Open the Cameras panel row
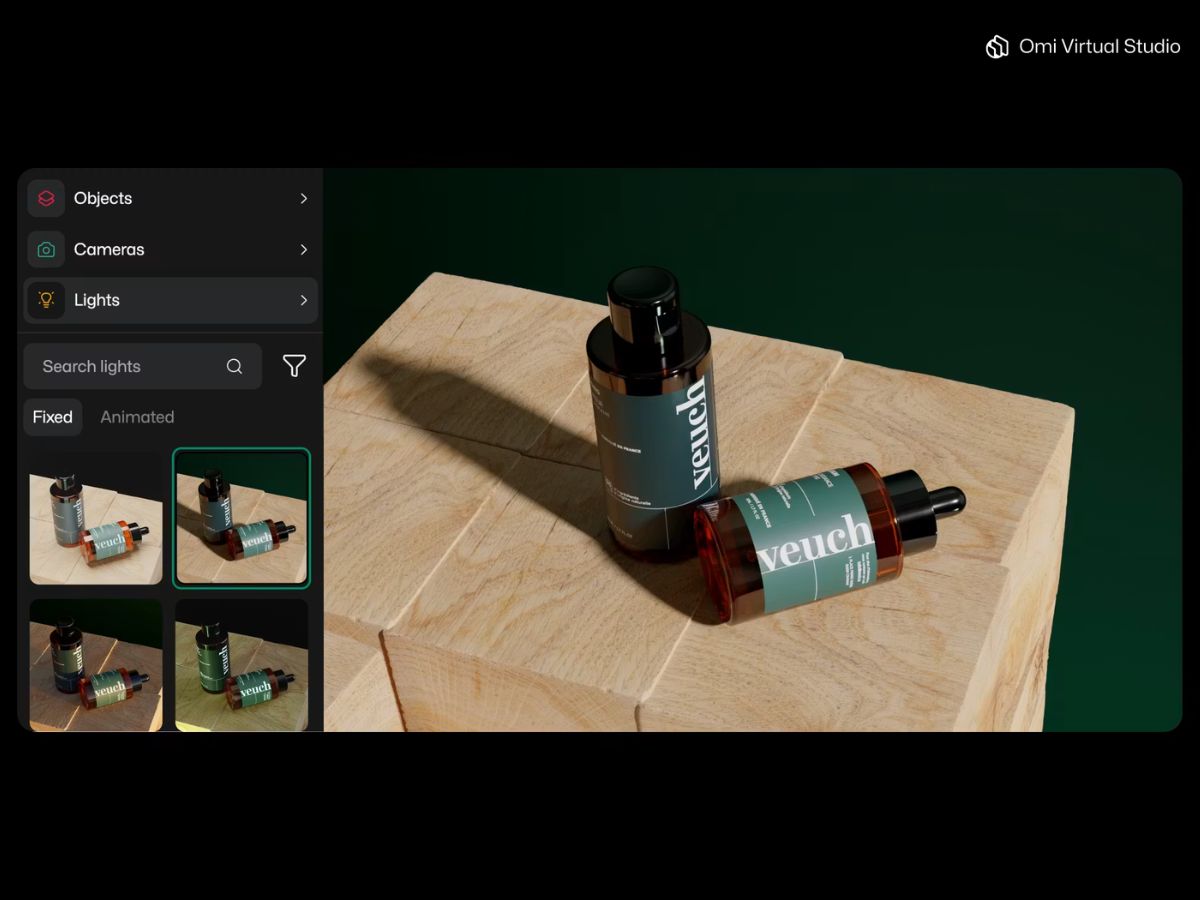Image resolution: width=1200 pixels, height=900 pixels. [x=170, y=250]
